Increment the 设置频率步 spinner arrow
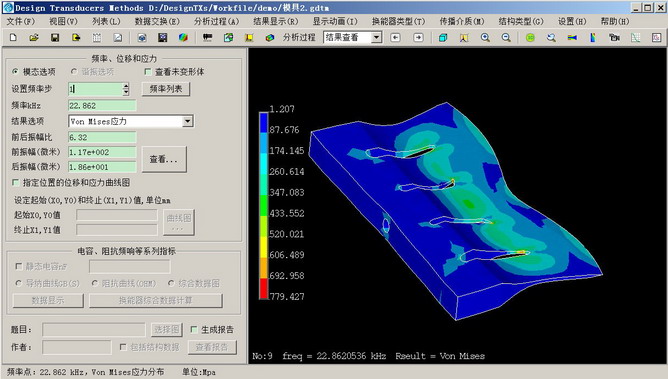This screenshot has height=379, width=668. point(126,86)
